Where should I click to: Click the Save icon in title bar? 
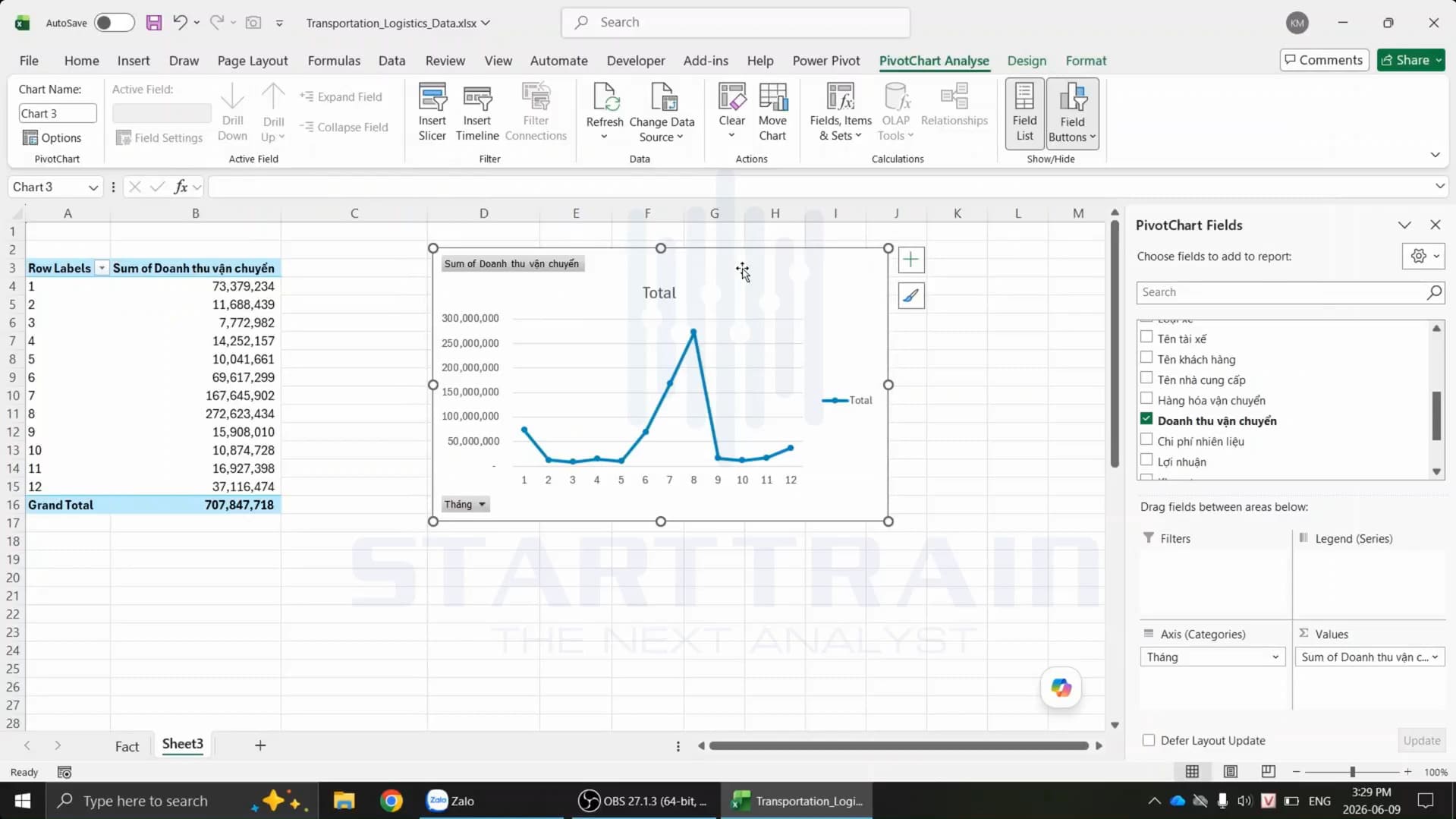(154, 23)
